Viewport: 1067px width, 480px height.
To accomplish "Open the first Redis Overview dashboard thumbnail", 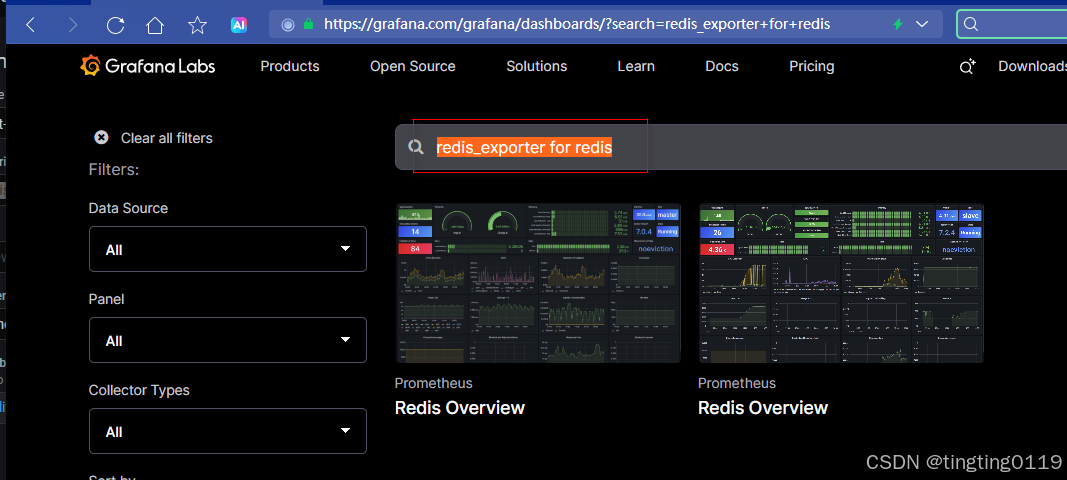I will (538, 283).
